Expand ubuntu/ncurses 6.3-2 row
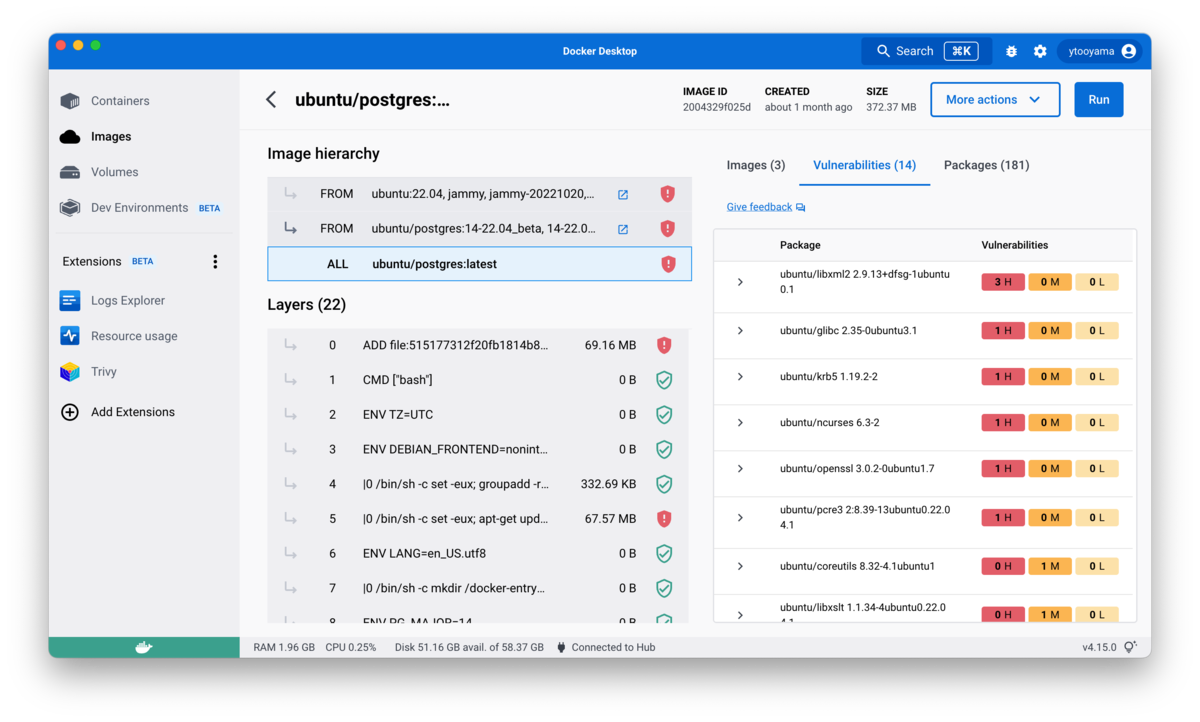The width and height of the screenshot is (1200, 722). (740, 423)
